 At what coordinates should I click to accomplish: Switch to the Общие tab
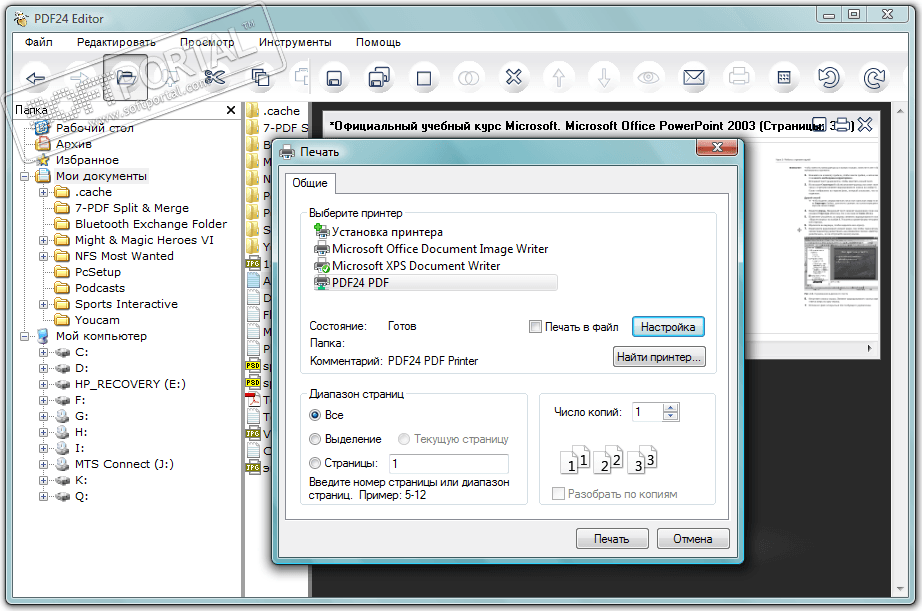tap(310, 183)
